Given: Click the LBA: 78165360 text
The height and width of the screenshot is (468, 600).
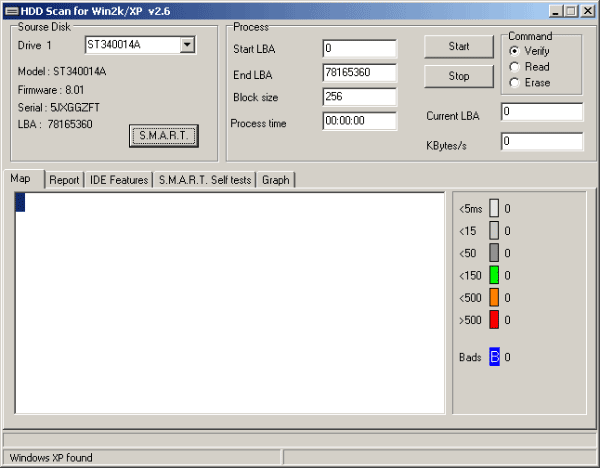Looking at the screenshot, I should [55, 124].
